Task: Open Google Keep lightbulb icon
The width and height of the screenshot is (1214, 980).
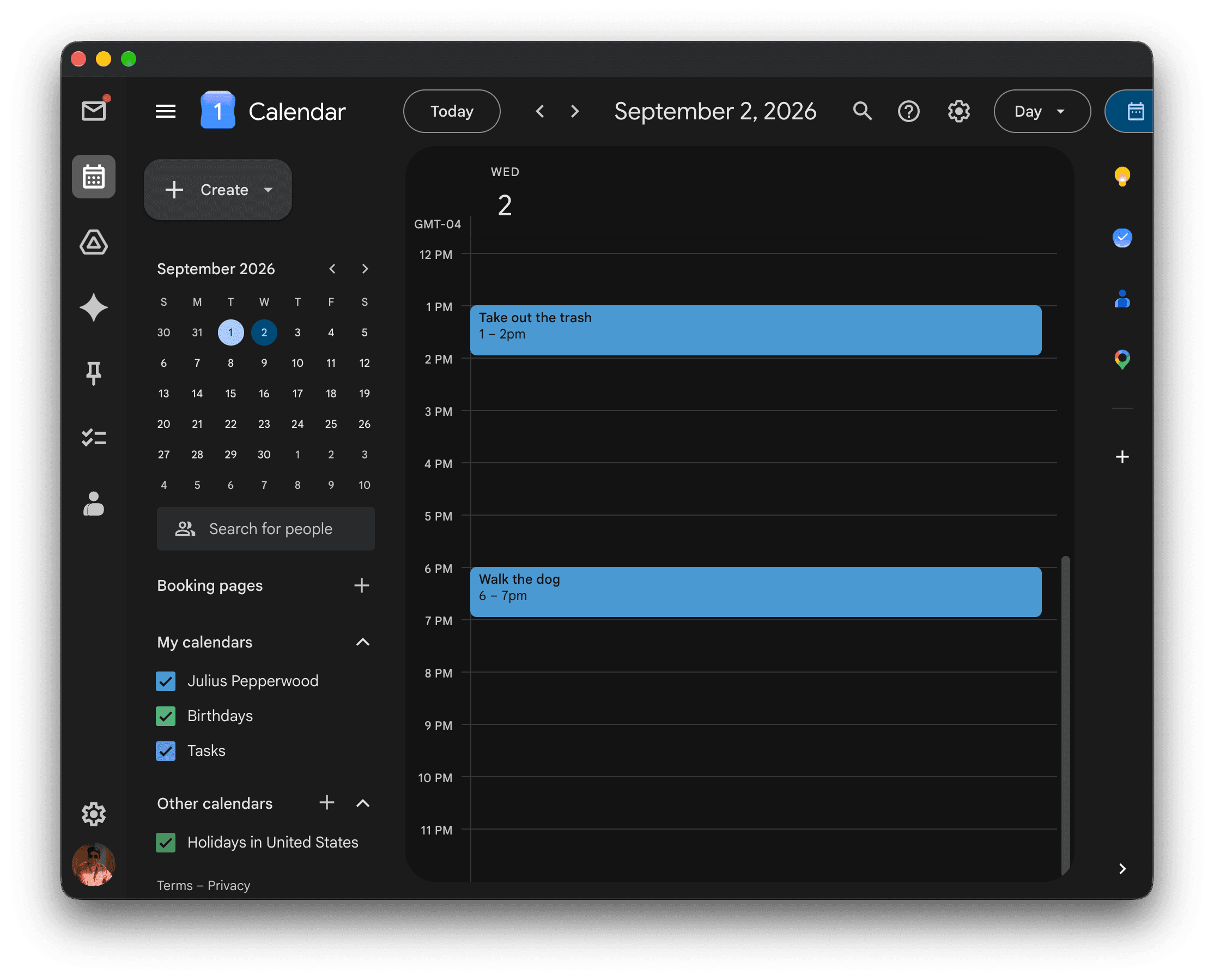Action: 1122,177
